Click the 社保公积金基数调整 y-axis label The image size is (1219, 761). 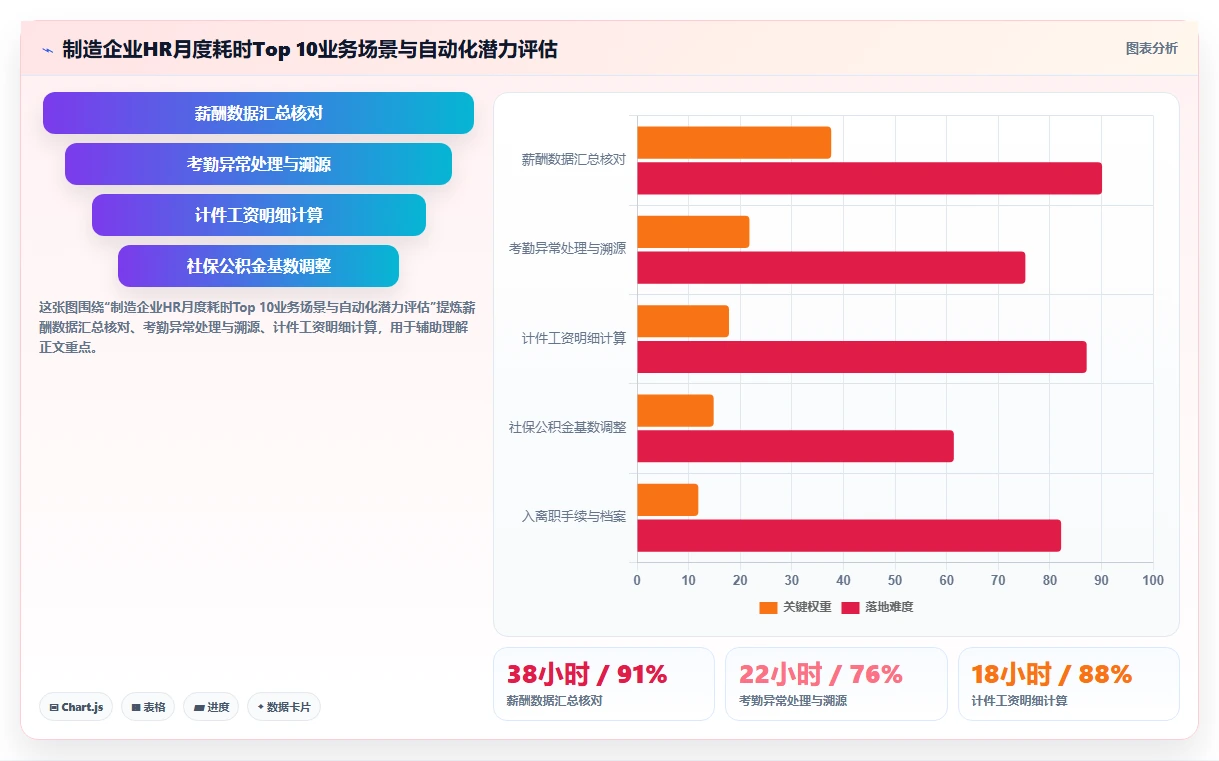[x=568, y=428]
